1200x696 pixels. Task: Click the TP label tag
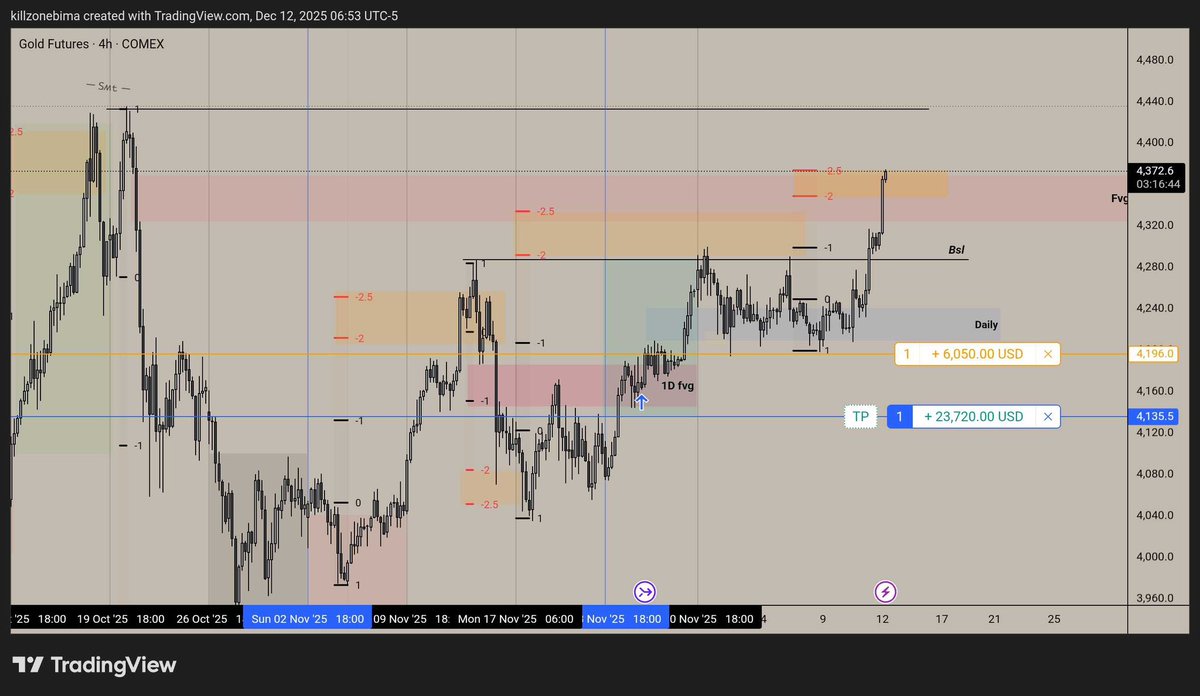click(861, 417)
